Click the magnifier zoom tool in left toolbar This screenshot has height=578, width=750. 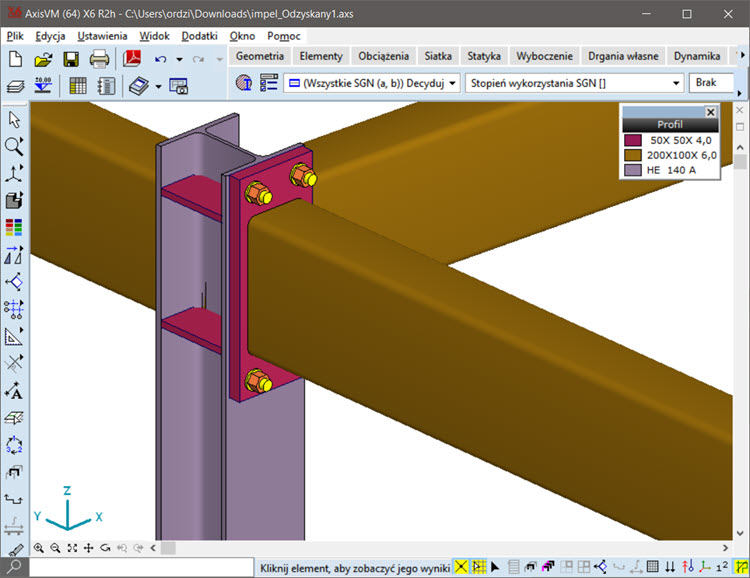[14, 146]
